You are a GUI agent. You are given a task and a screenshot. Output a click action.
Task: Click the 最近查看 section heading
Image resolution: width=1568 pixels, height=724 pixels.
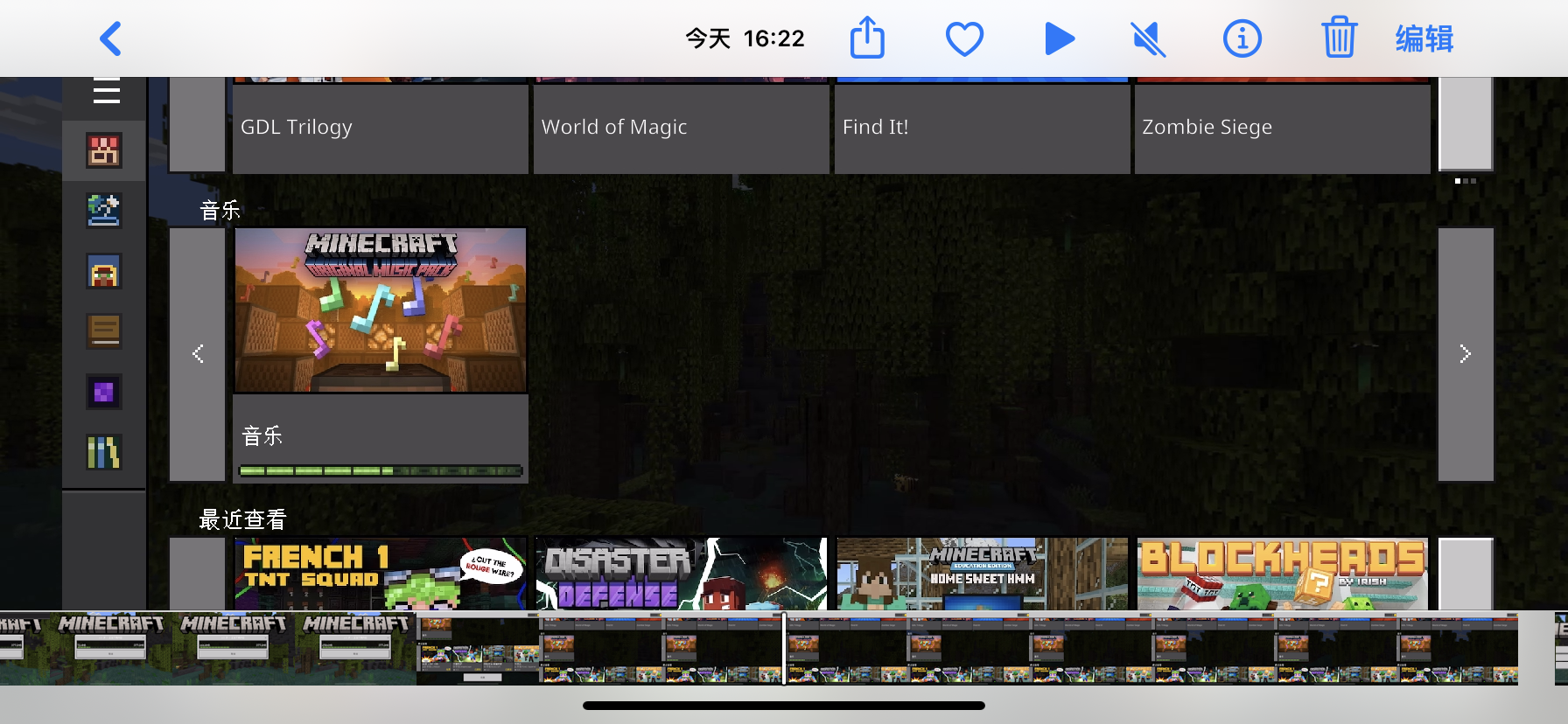pyautogui.click(x=242, y=519)
